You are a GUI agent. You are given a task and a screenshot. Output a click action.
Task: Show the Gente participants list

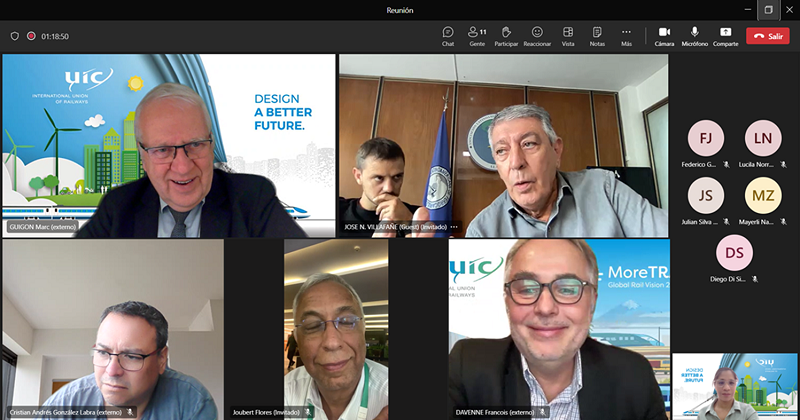[476, 35]
